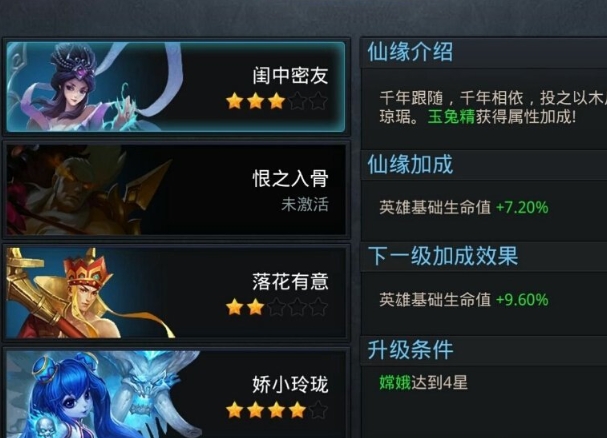
Task: Click the empty fifth star of 娇小玲珑
Action: [318, 410]
